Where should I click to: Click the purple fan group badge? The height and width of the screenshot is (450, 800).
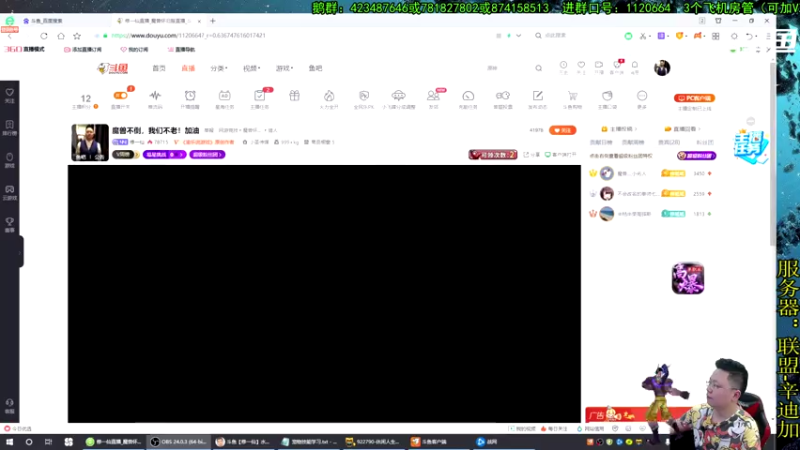click(207, 155)
